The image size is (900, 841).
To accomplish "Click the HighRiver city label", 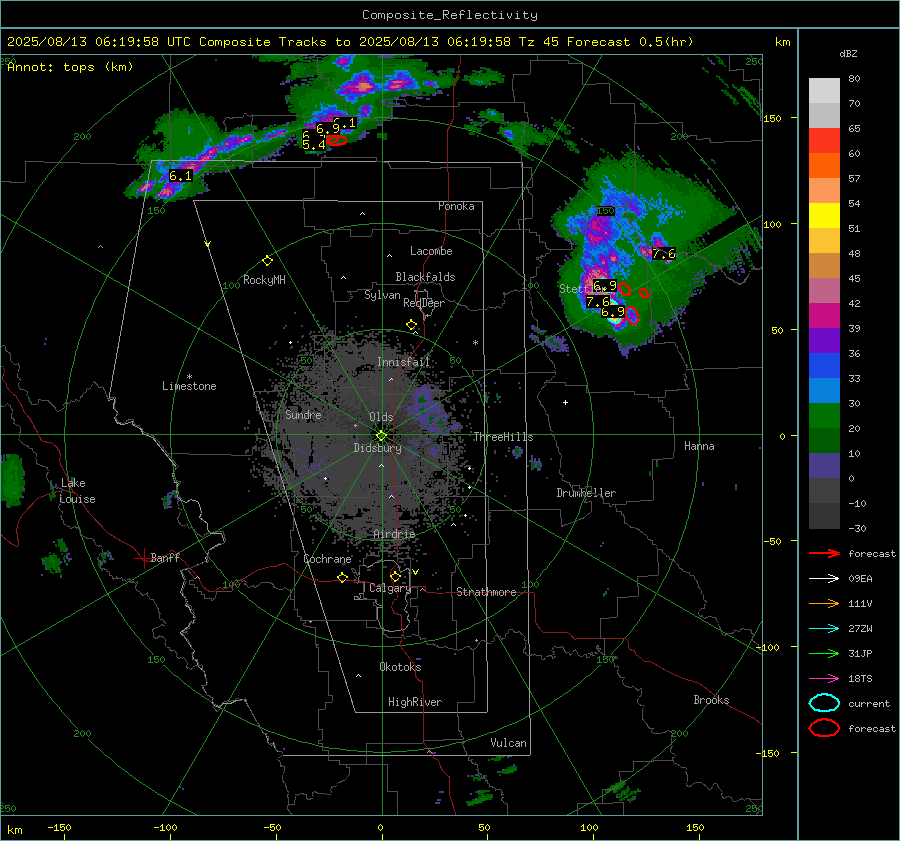I will tap(415, 702).
